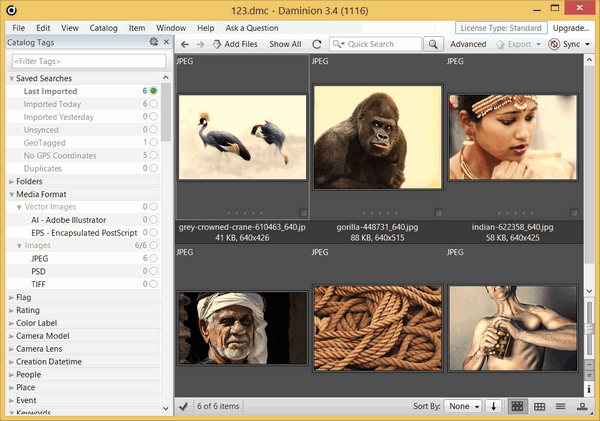
Task: Click the Catalog Tags panel gear icon
Action: pos(153,42)
